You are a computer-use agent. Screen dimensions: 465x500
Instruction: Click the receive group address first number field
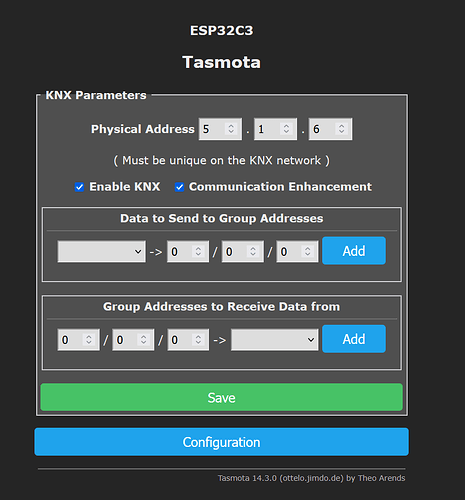[78, 340]
